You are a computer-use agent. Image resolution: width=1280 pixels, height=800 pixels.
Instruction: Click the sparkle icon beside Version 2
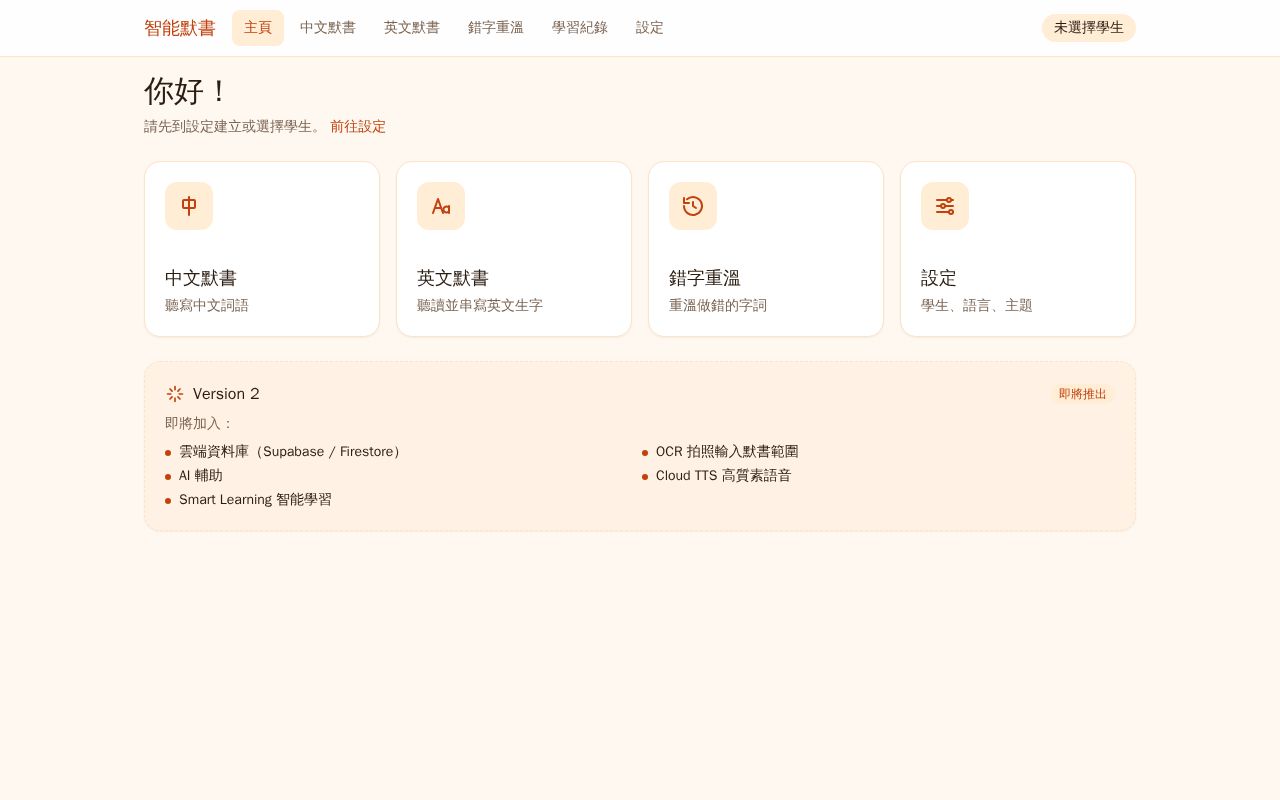click(175, 394)
